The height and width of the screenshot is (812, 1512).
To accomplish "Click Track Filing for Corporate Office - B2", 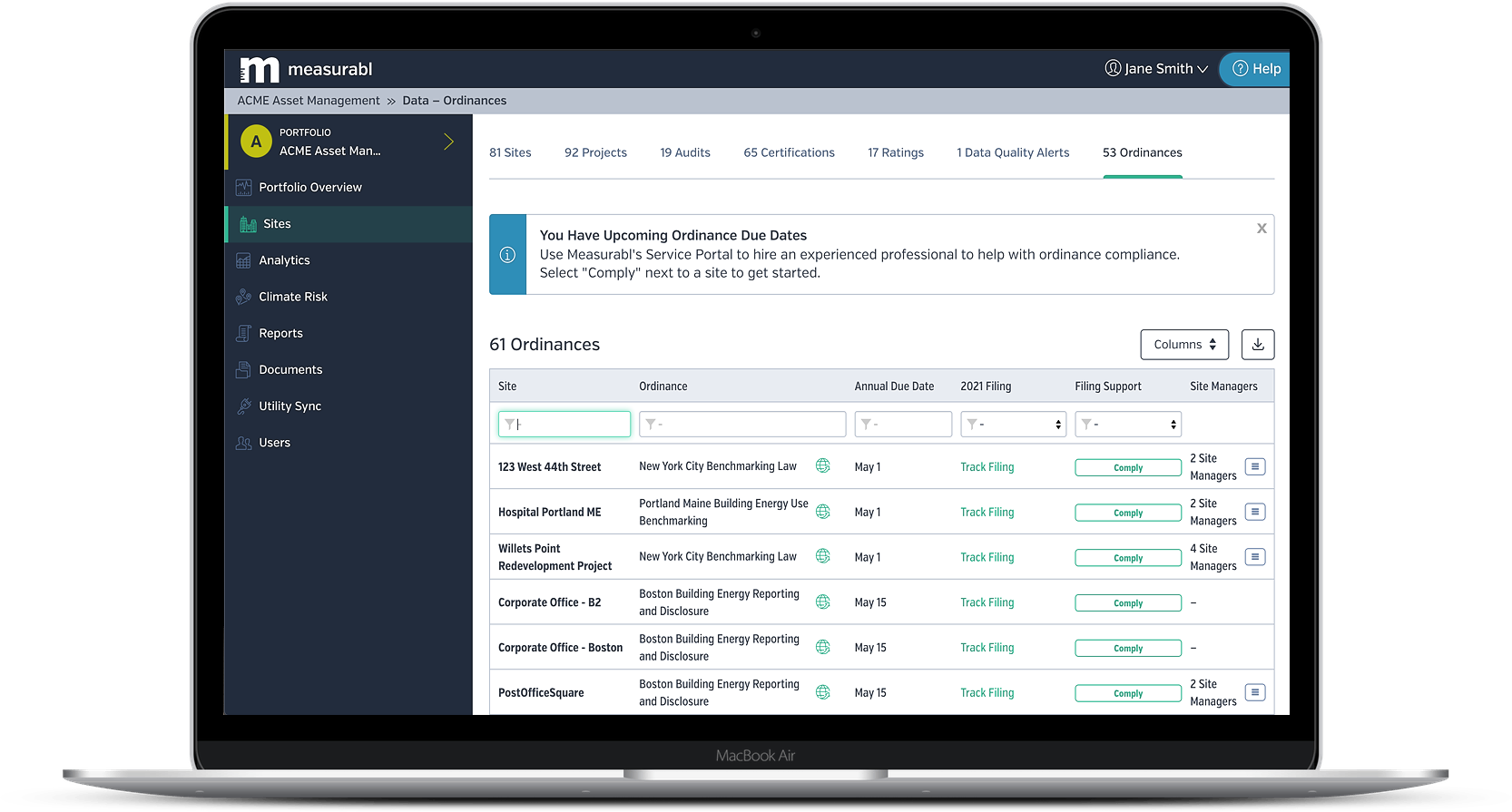I will pyautogui.click(x=987, y=602).
